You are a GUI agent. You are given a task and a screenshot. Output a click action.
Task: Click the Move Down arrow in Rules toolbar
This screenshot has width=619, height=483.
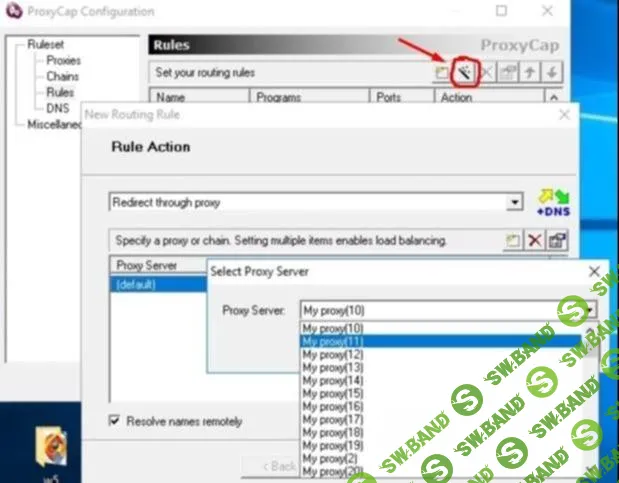[x=553, y=73]
